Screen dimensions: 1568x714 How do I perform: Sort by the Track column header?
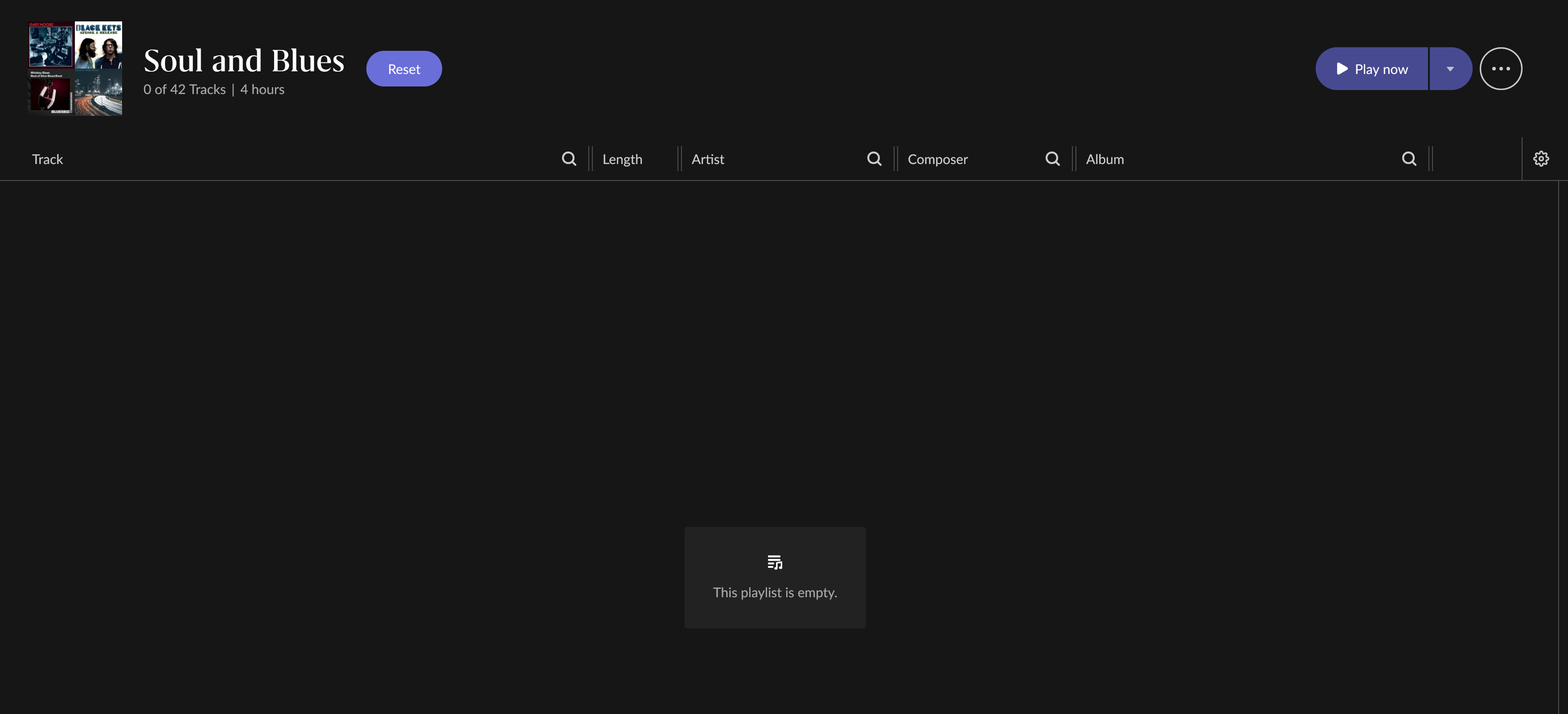(48, 160)
